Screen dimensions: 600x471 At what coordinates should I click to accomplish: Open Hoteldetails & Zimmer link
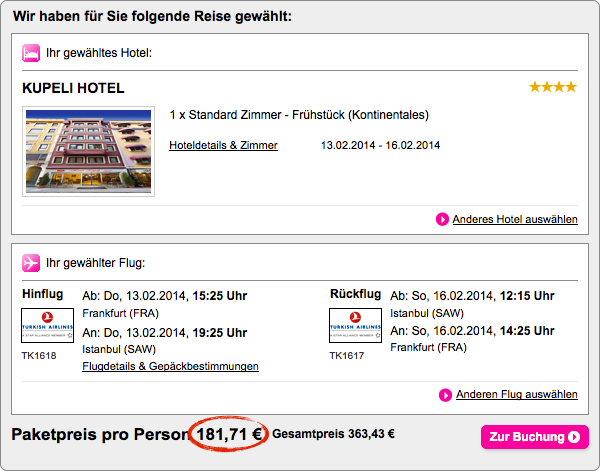point(223,145)
